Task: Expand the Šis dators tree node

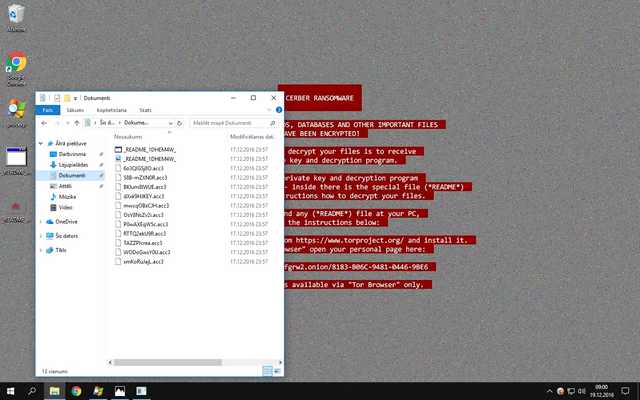Action: [41, 236]
